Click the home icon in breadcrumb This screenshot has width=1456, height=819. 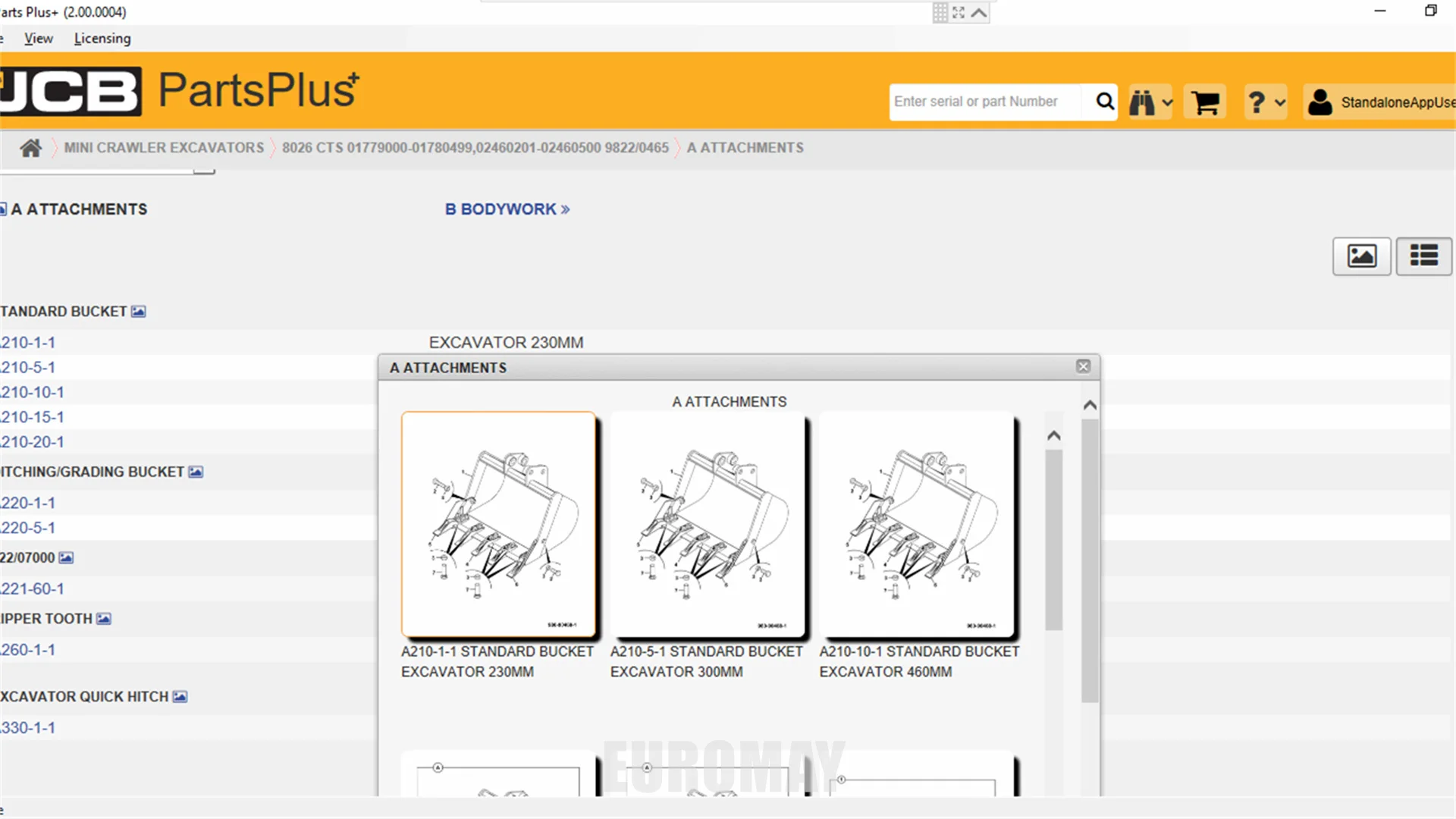pos(30,148)
